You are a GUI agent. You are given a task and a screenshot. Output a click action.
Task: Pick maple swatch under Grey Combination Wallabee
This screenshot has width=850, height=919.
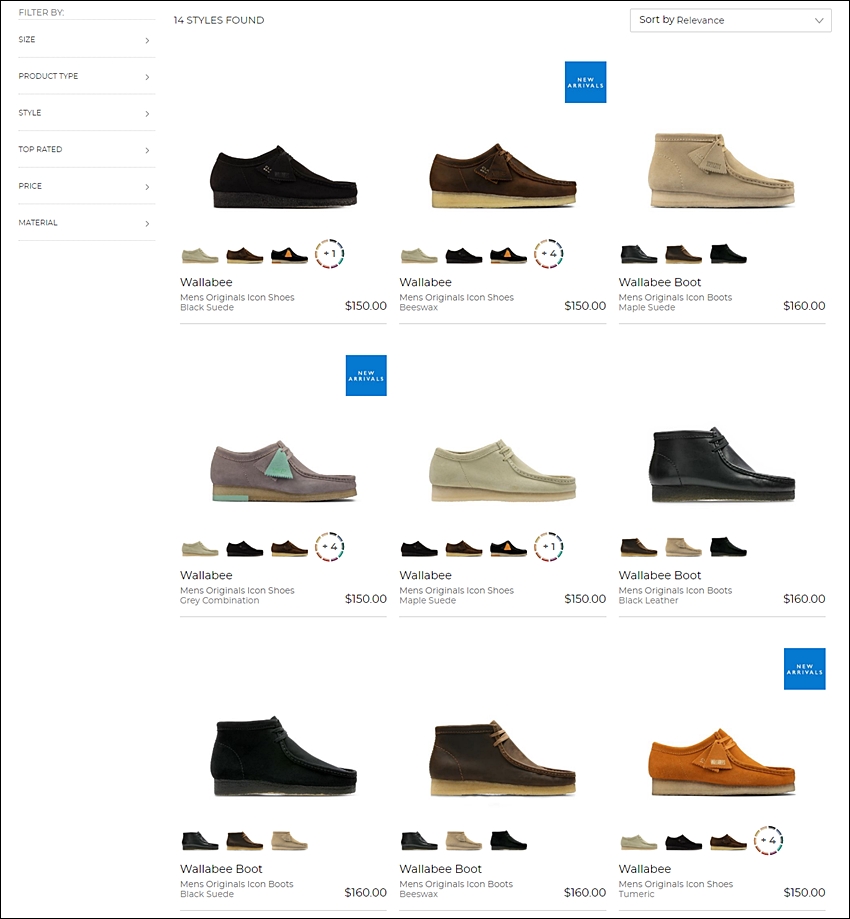click(x=200, y=549)
